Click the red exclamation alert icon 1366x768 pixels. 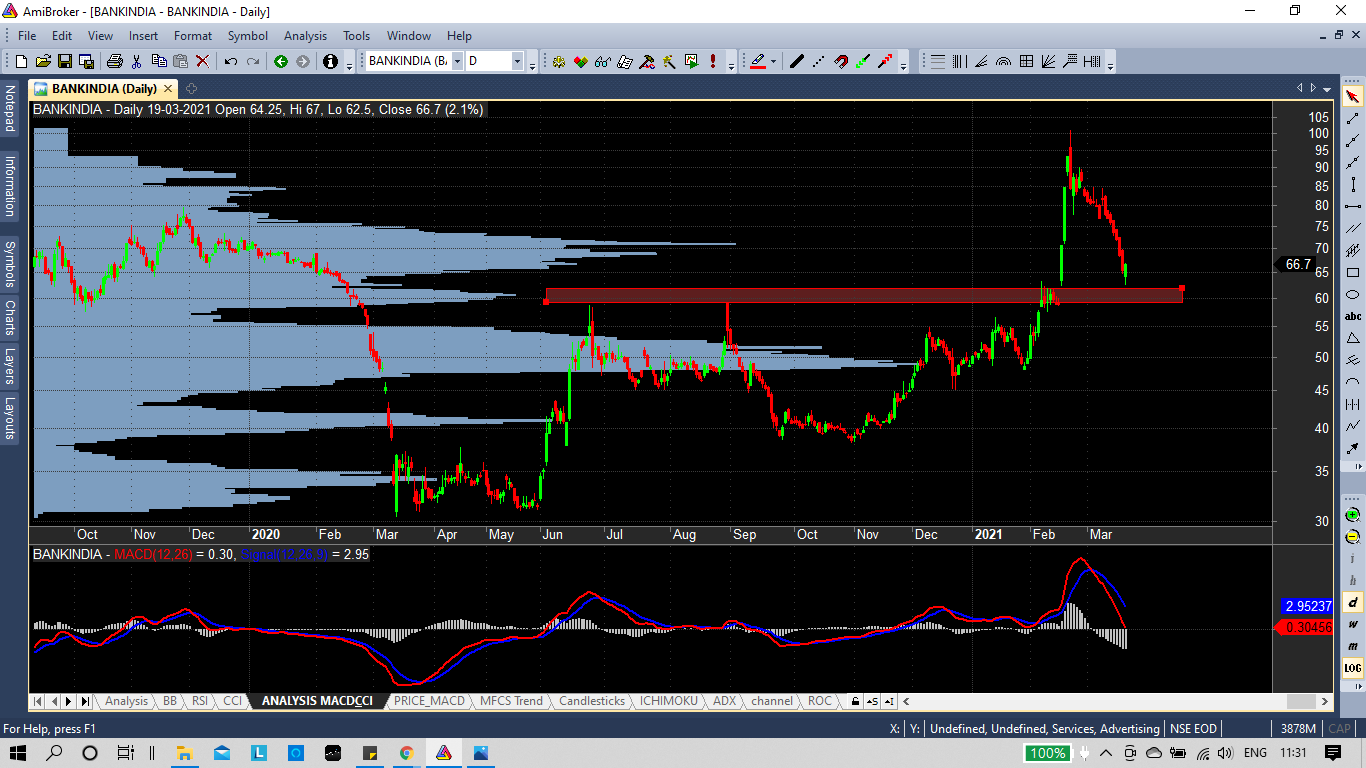[713, 61]
